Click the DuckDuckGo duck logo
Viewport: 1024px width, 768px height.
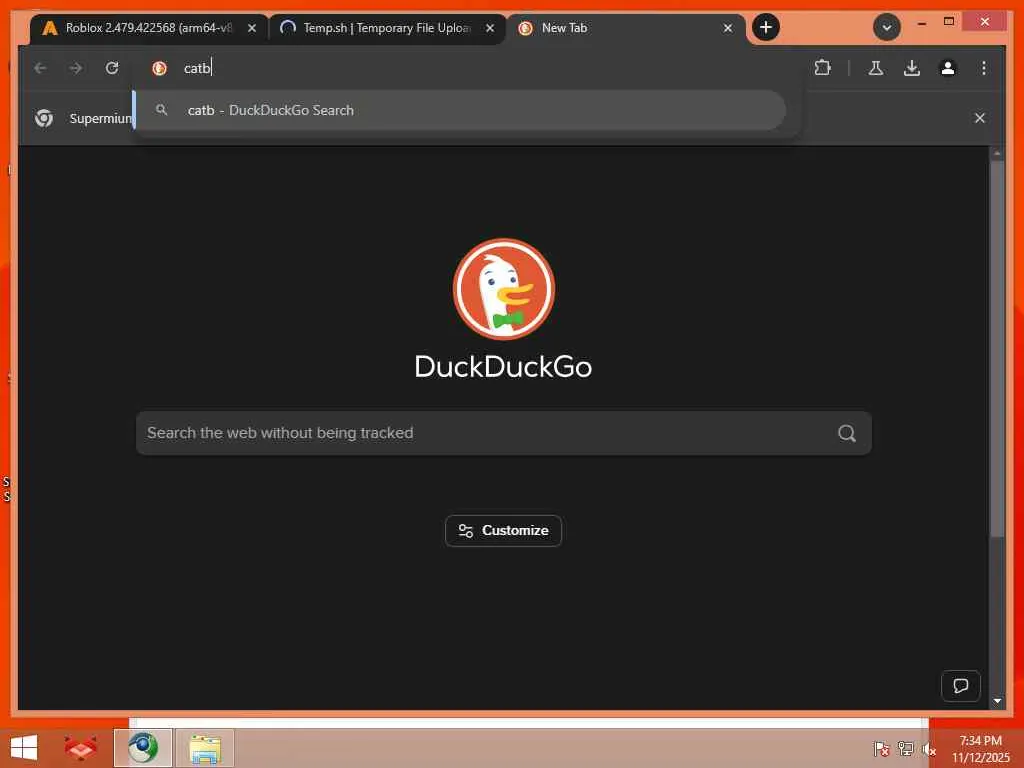pyautogui.click(x=504, y=289)
